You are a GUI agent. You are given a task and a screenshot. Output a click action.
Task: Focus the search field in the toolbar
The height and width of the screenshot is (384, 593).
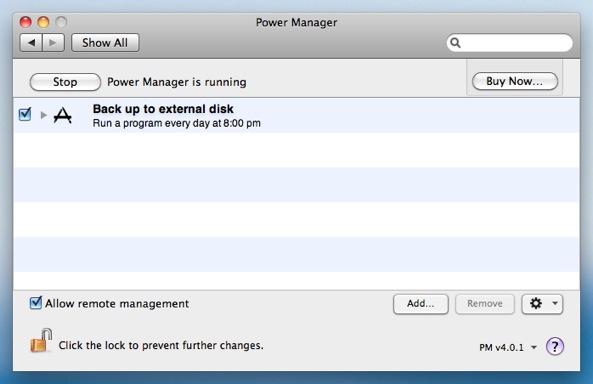tap(509, 43)
